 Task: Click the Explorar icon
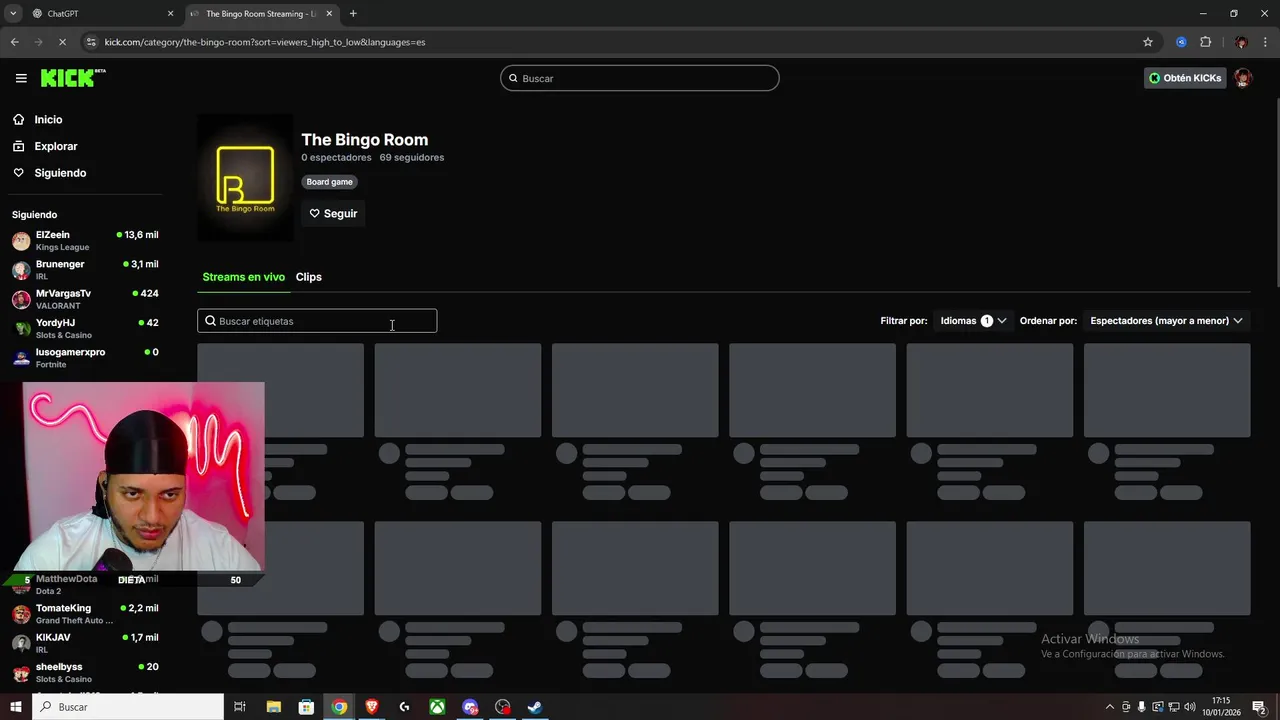pos(19,146)
